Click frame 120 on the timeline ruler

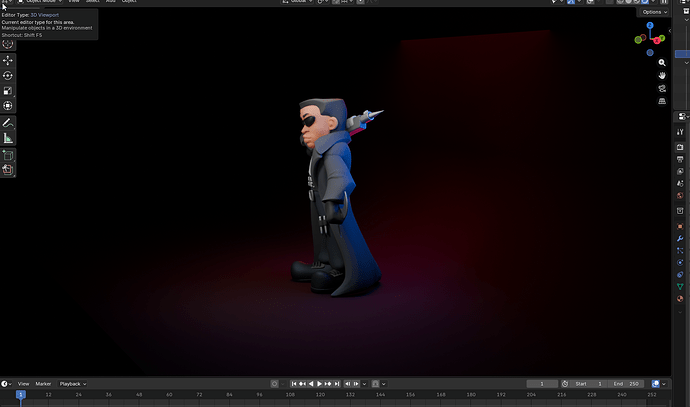pos(320,395)
